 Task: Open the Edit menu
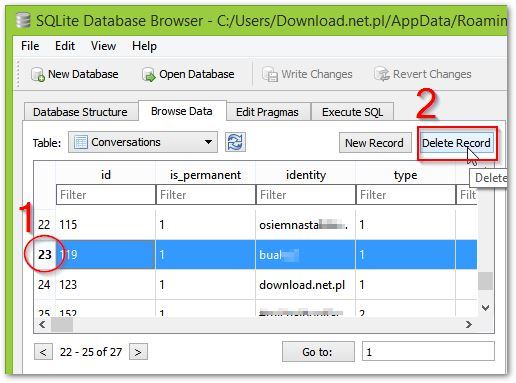click(65, 46)
